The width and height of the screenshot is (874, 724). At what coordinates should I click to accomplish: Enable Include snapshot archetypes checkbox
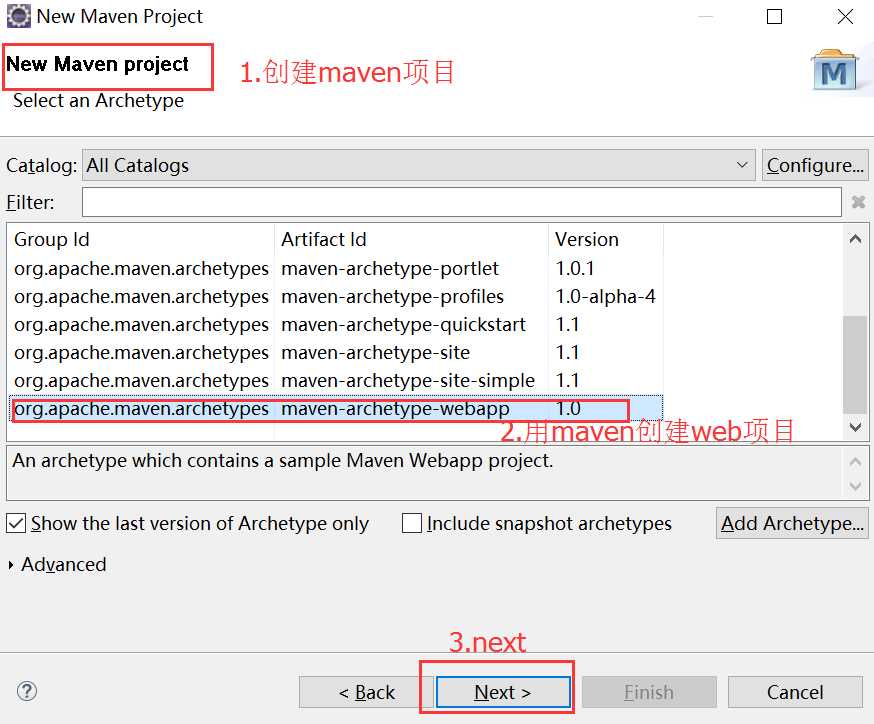click(412, 523)
